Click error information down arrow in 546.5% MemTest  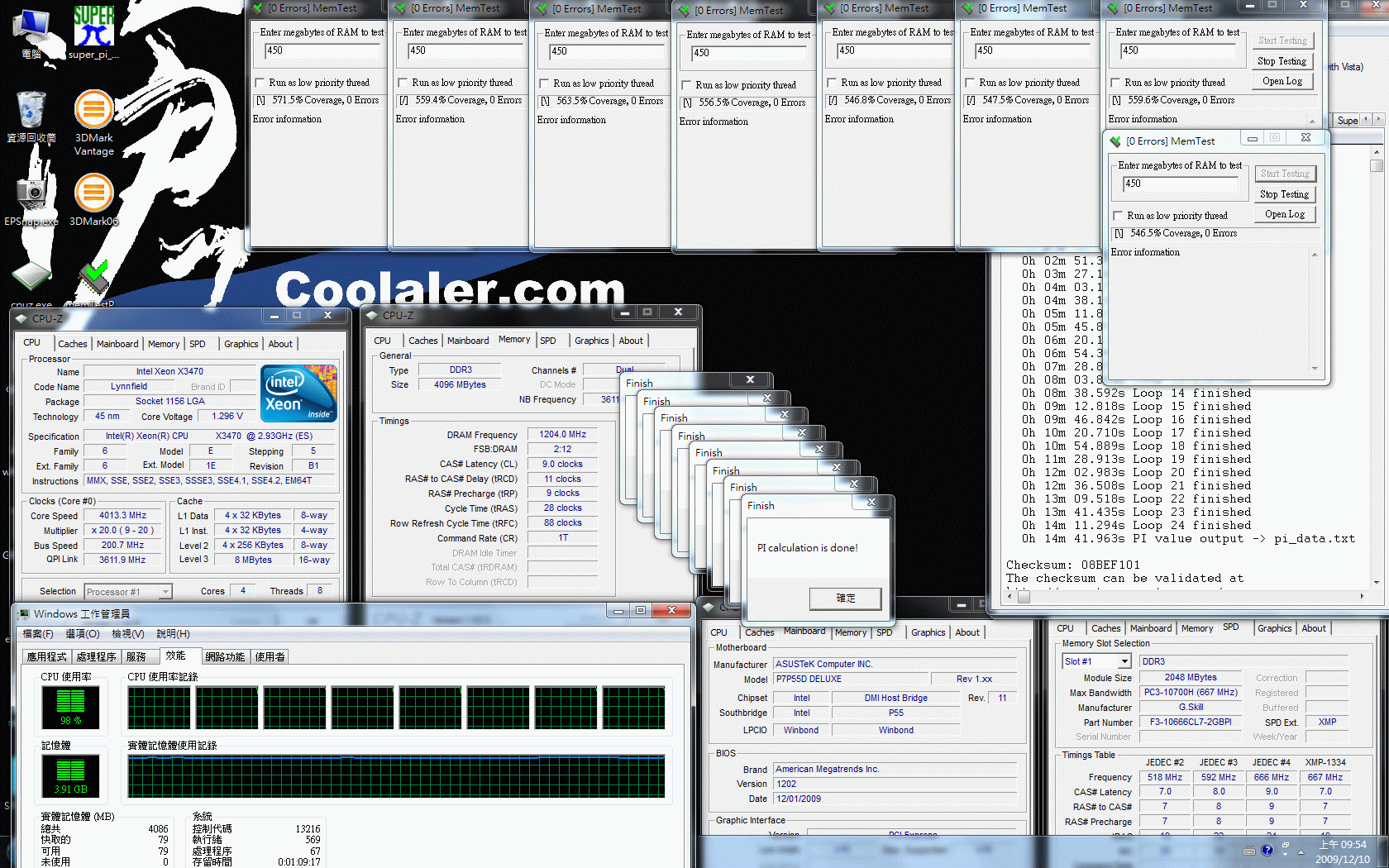click(x=1315, y=369)
